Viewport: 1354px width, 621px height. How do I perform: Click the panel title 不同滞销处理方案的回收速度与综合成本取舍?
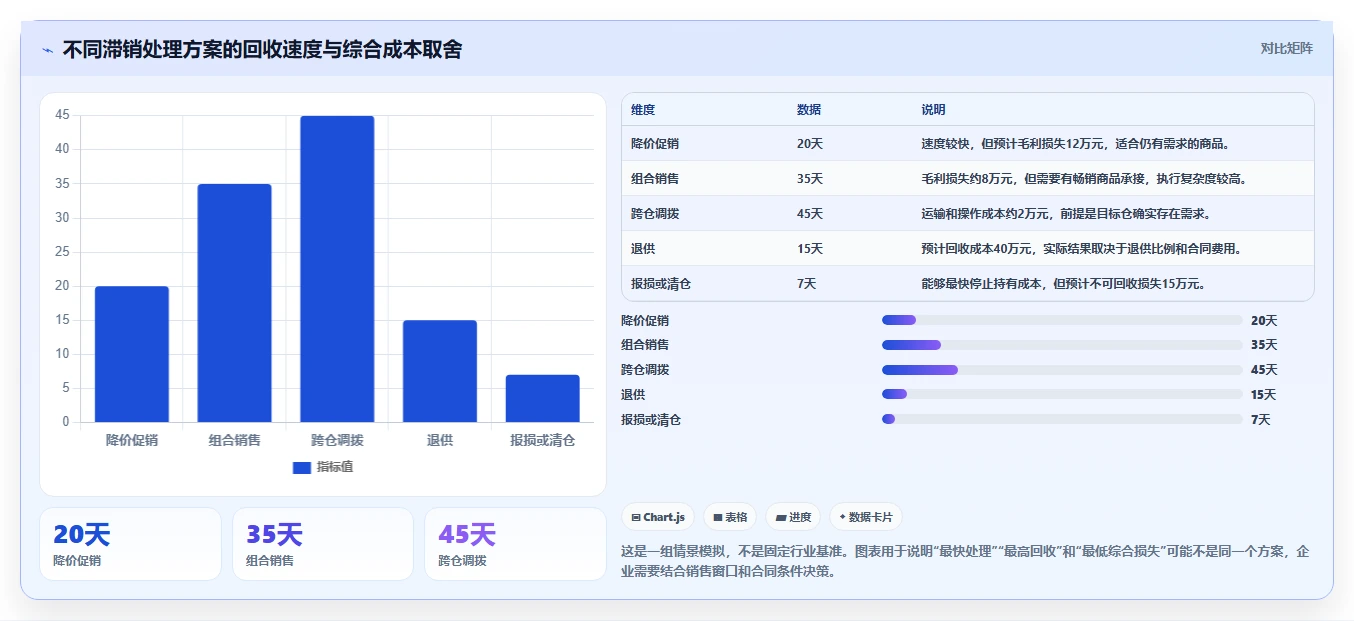click(x=262, y=50)
